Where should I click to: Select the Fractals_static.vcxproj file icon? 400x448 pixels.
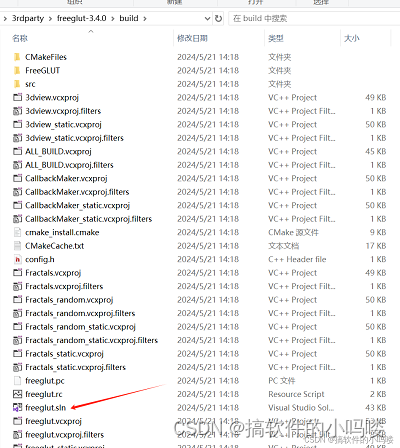coord(17,354)
